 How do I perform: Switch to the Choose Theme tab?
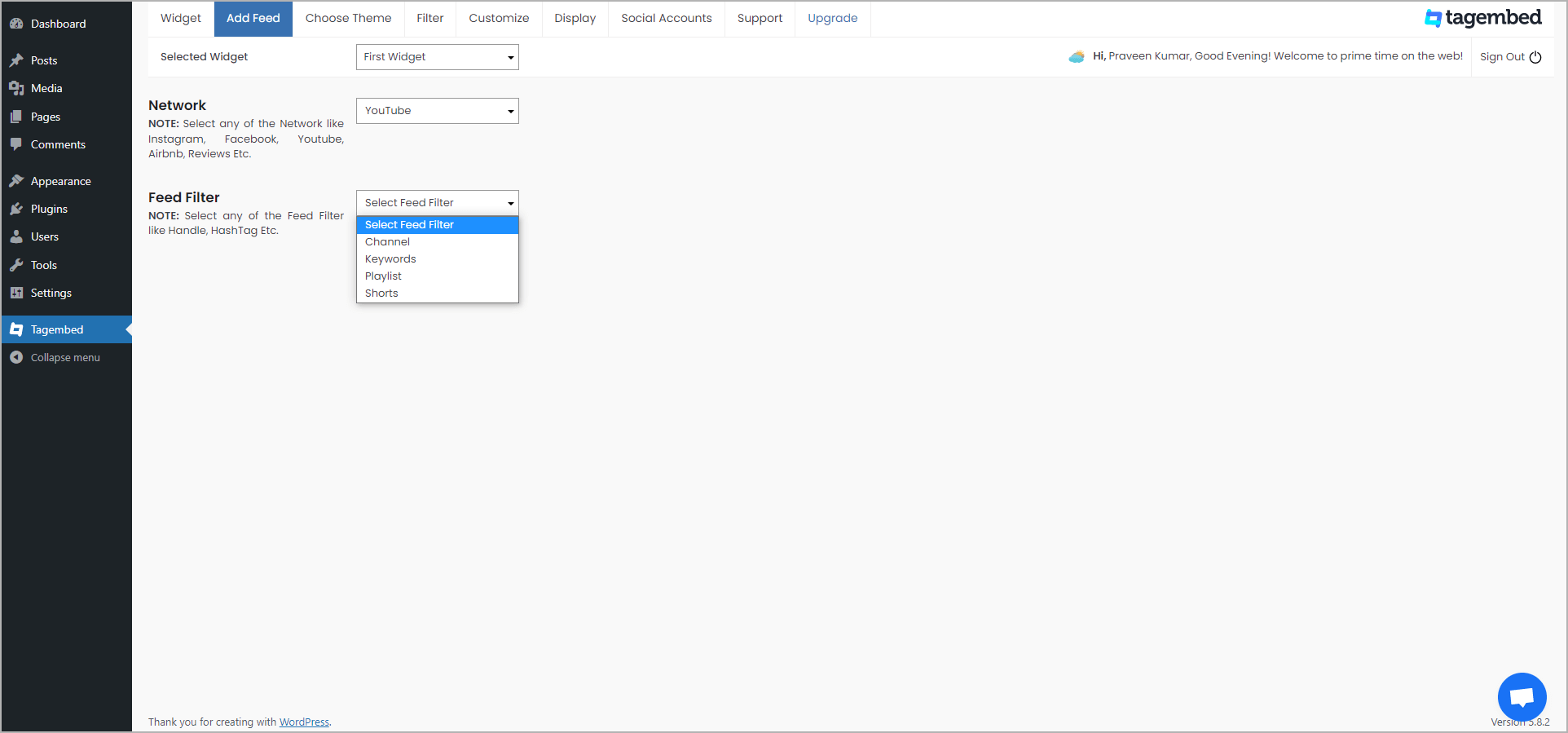[348, 19]
